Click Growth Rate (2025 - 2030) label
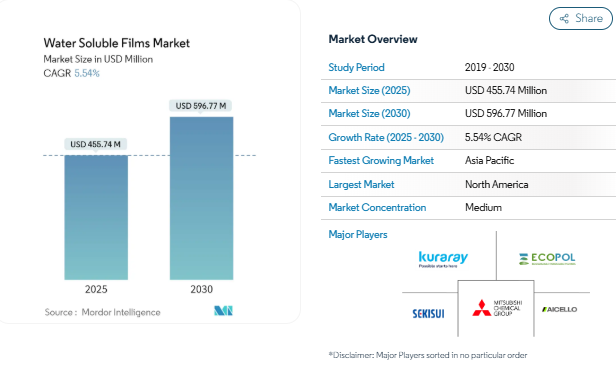 click(386, 137)
